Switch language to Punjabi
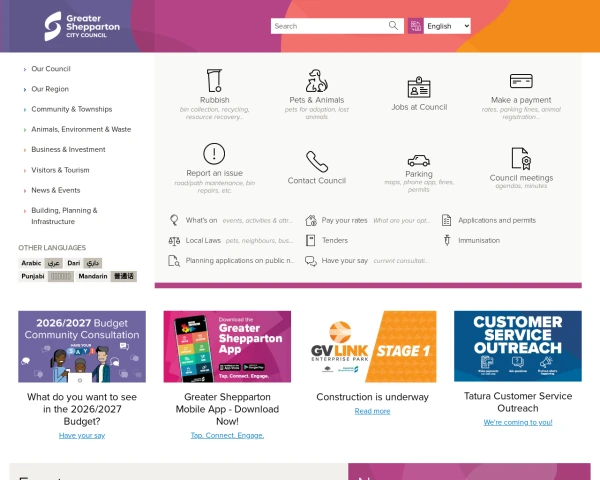The image size is (600, 480). tap(46, 276)
